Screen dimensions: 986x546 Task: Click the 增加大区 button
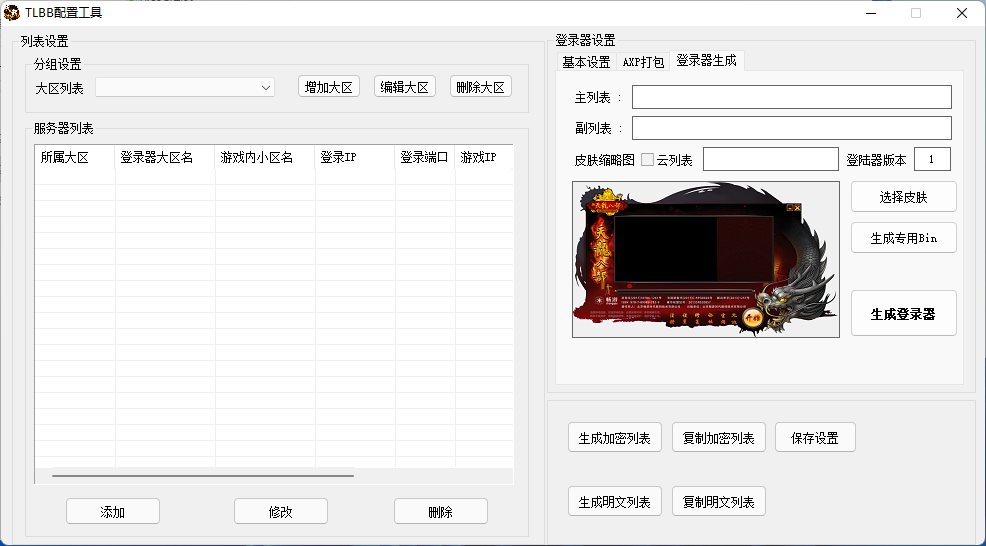tap(329, 87)
